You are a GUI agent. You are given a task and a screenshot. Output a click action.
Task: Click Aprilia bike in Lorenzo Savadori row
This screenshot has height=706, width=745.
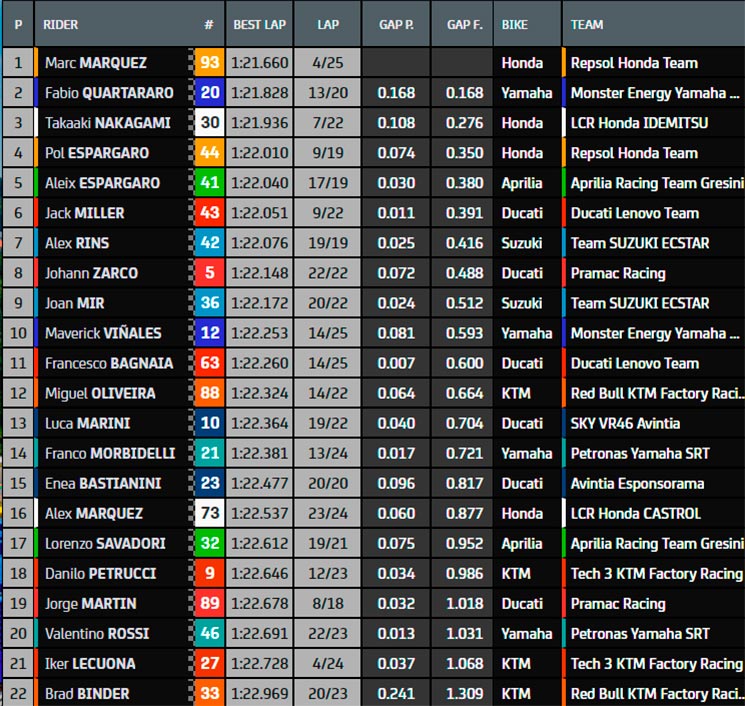[x=521, y=543]
